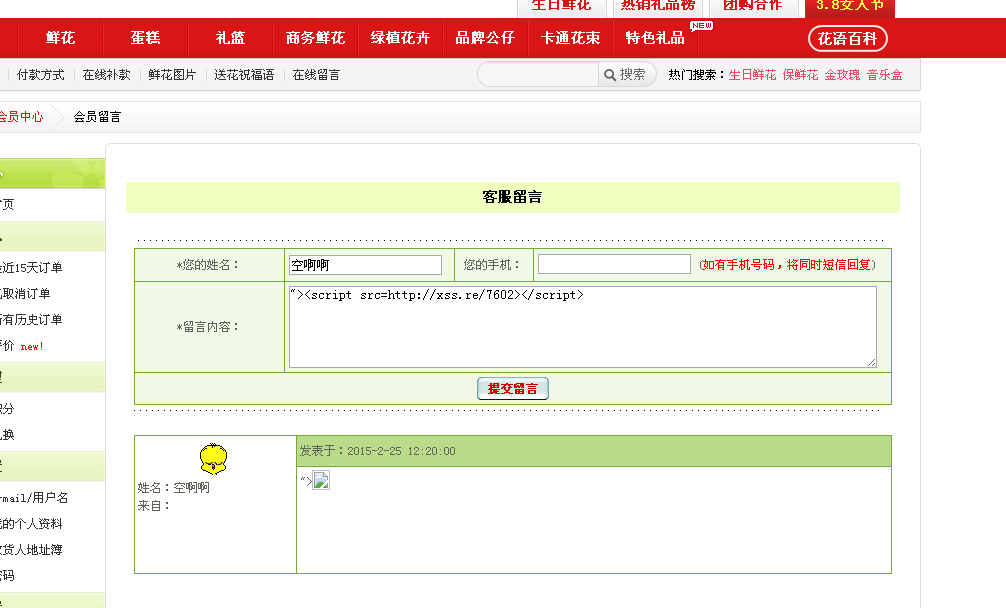Viewport: 1006px width, 608px height.
Task: Open 近15天订单 in the sidebar
Action: (31, 267)
